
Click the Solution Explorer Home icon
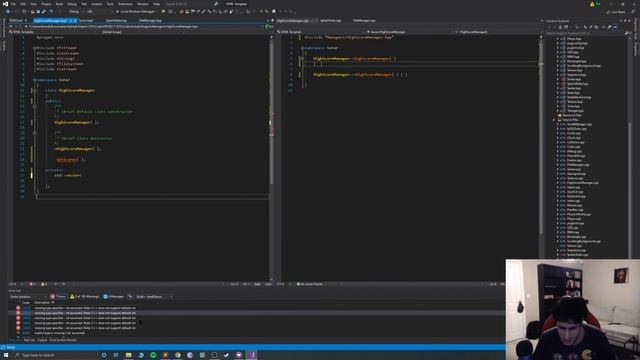click(x=560, y=27)
